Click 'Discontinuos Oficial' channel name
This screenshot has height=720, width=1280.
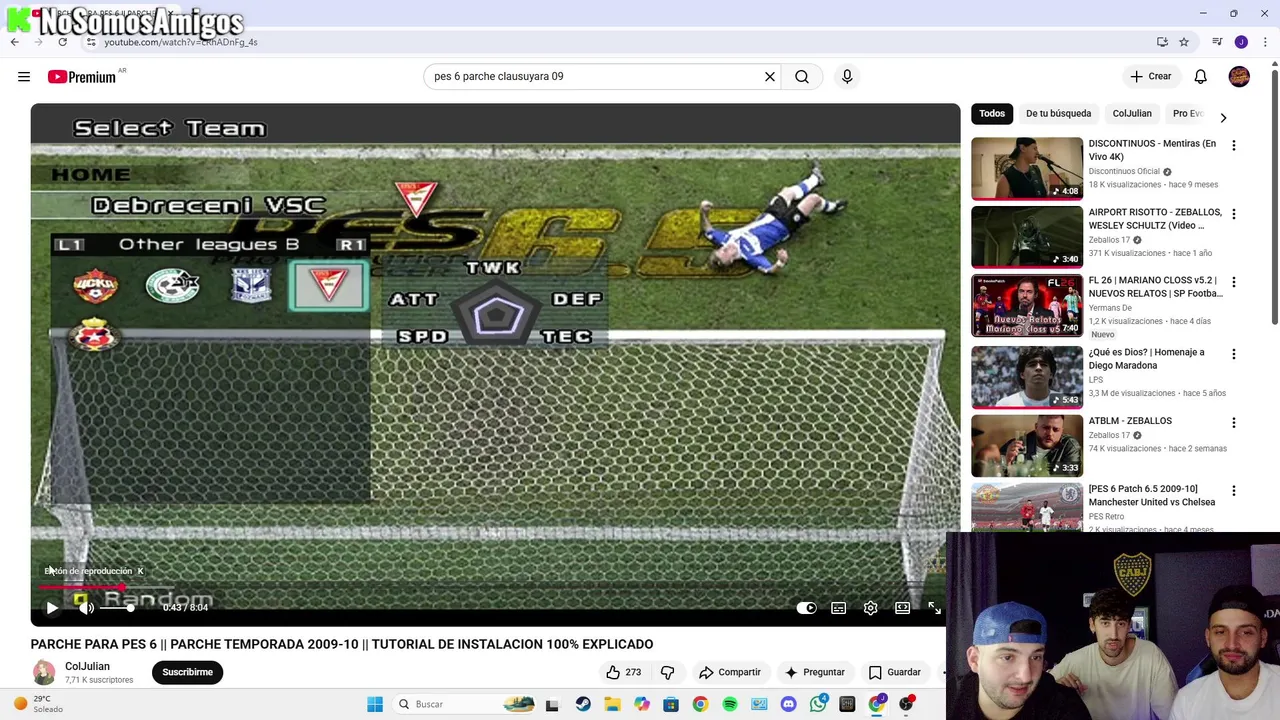(x=1124, y=171)
